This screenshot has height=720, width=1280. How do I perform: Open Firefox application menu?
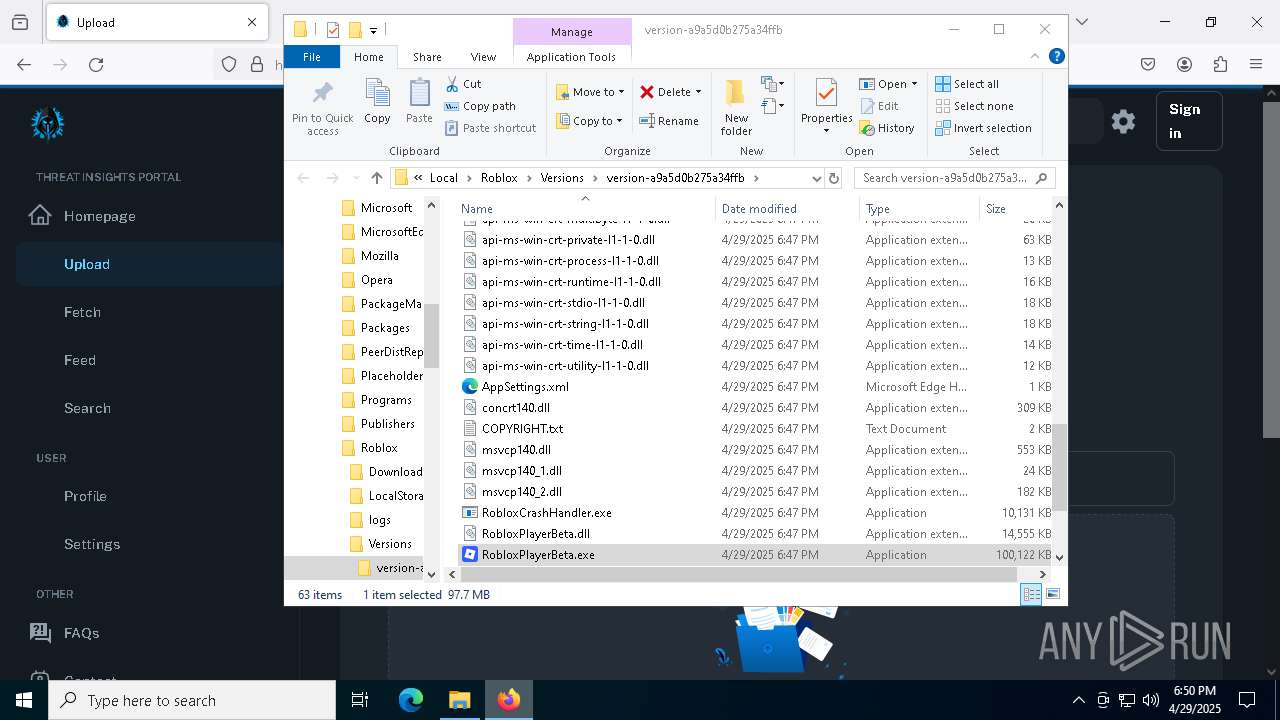[x=1256, y=64]
